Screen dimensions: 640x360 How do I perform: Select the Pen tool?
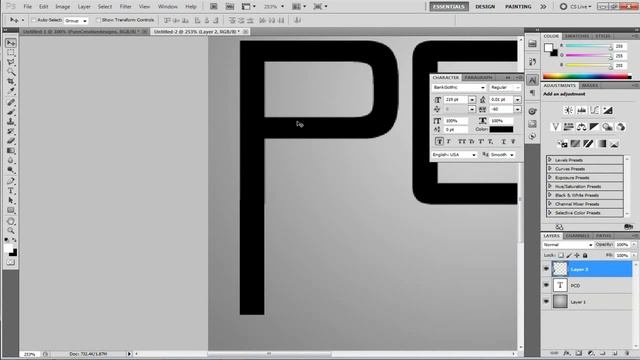tap(11, 181)
